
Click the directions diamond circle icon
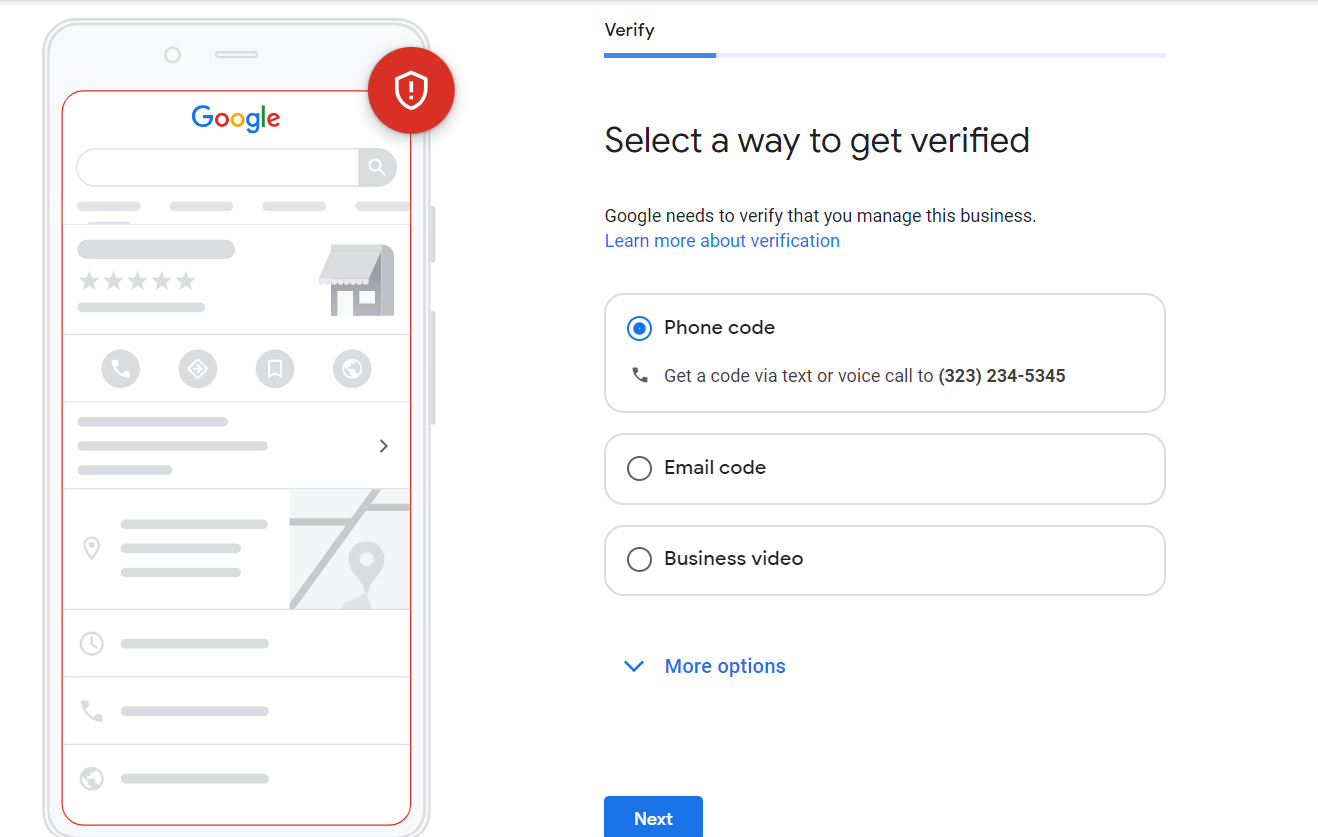click(x=198, y=369)
